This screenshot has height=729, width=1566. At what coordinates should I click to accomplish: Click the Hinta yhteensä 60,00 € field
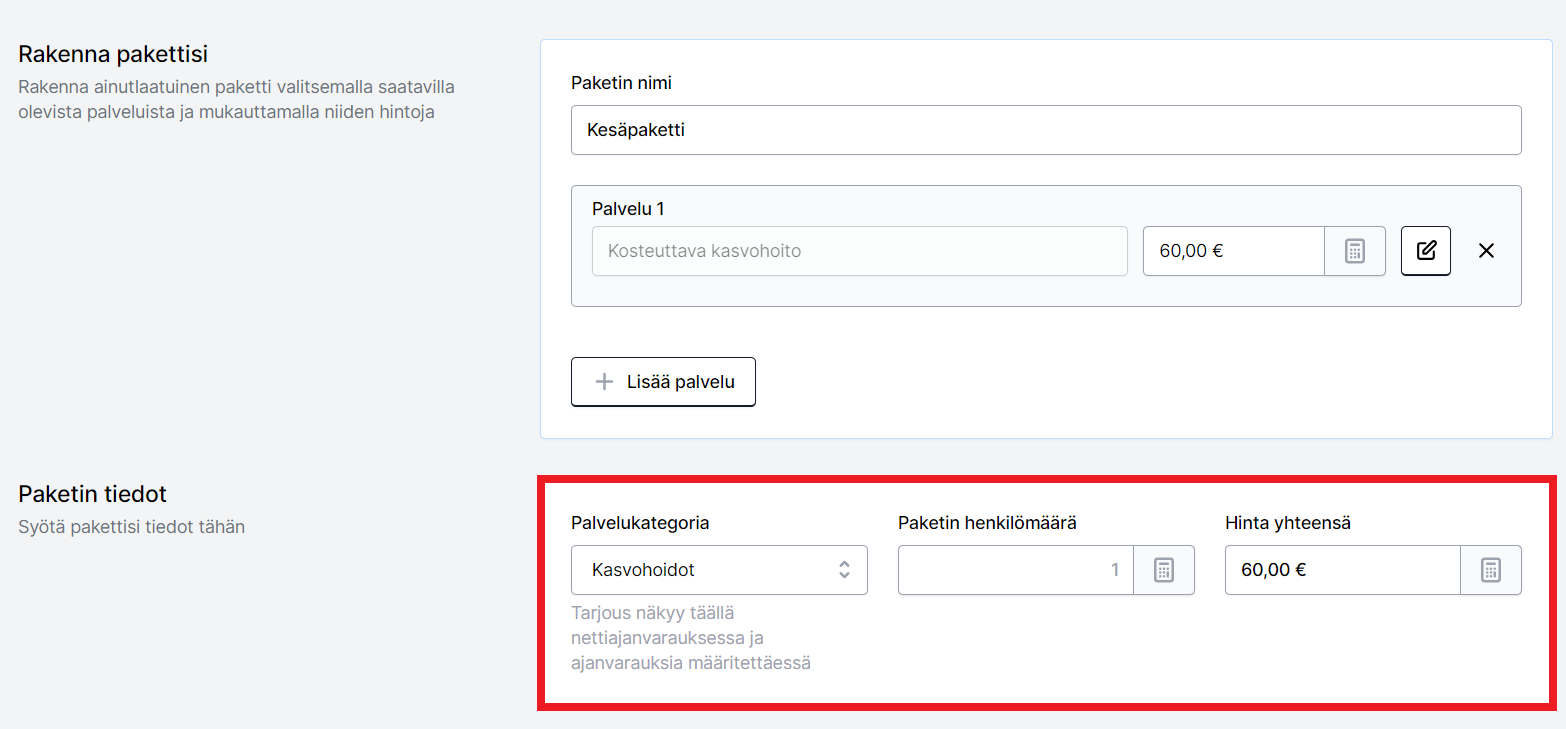click(x=1343, y=570)
